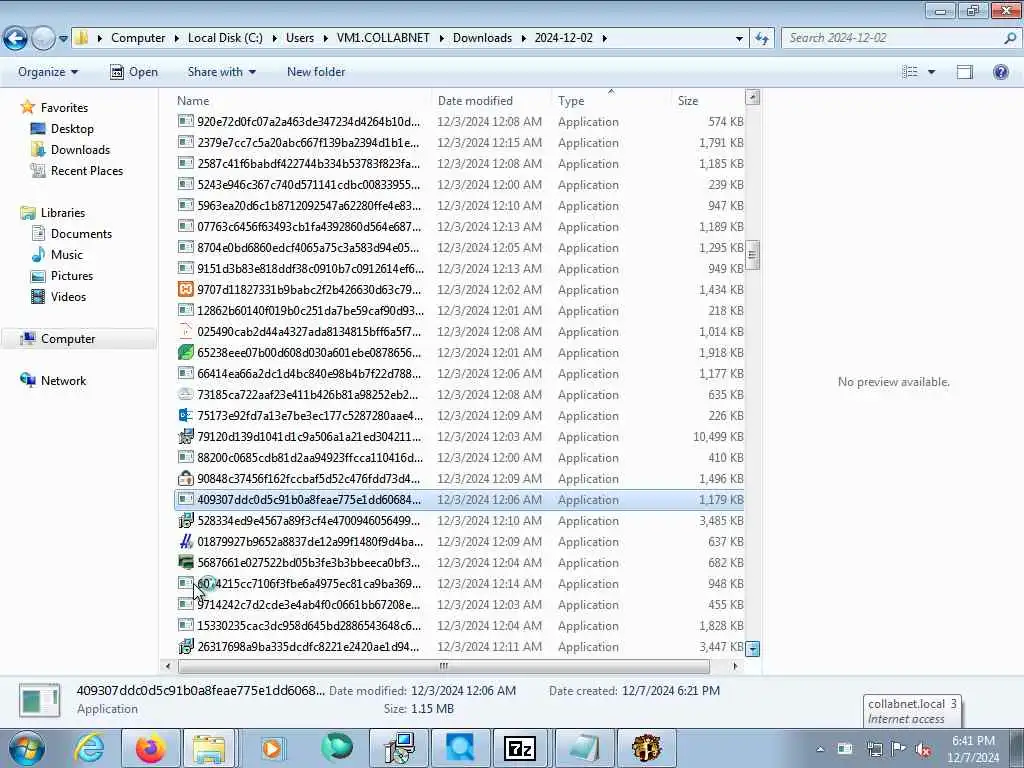Toggle the preview pane button
1024x768 pixels.
pos(965,72)
